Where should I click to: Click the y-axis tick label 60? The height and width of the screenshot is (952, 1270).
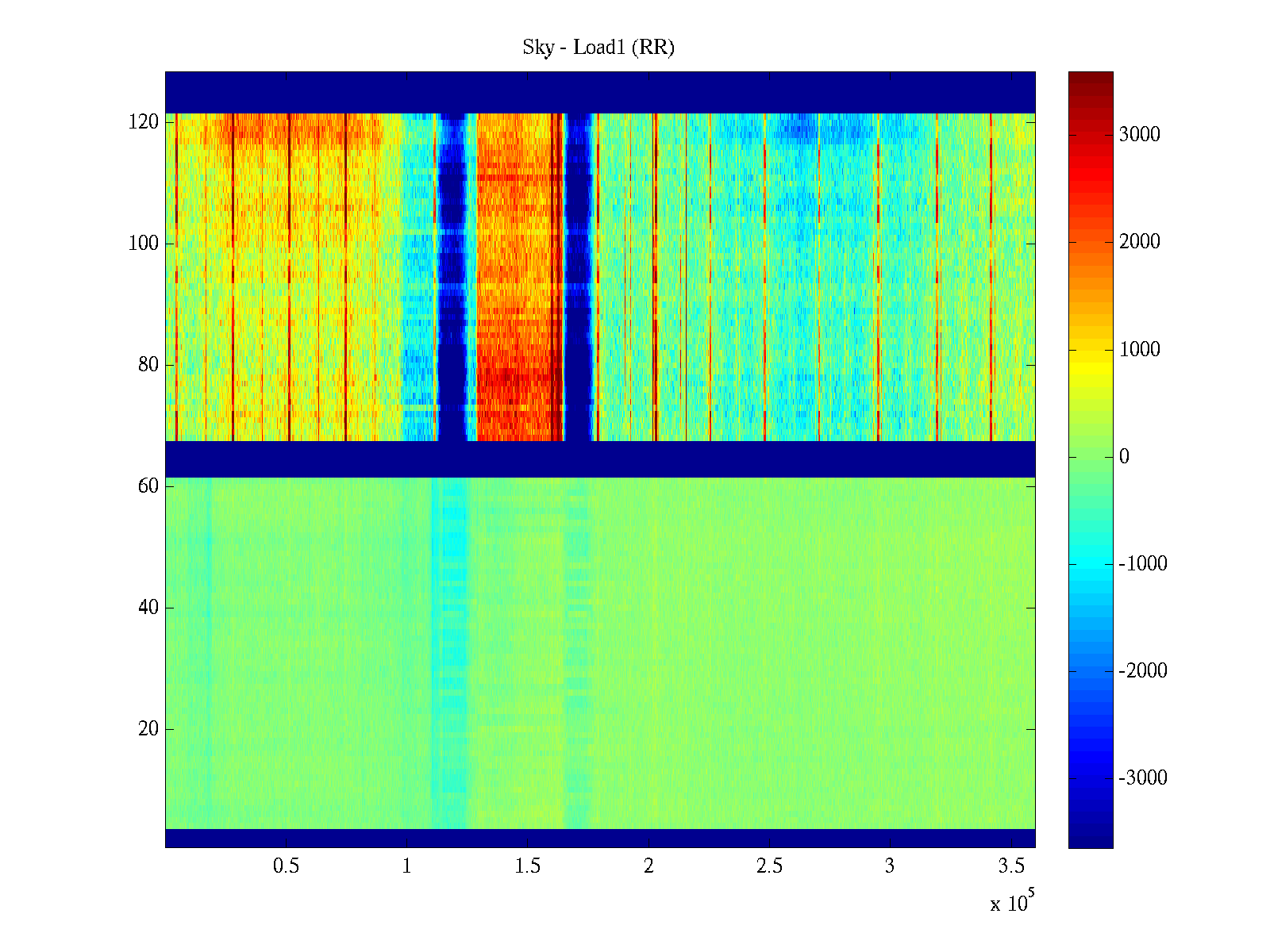(148, 486)
